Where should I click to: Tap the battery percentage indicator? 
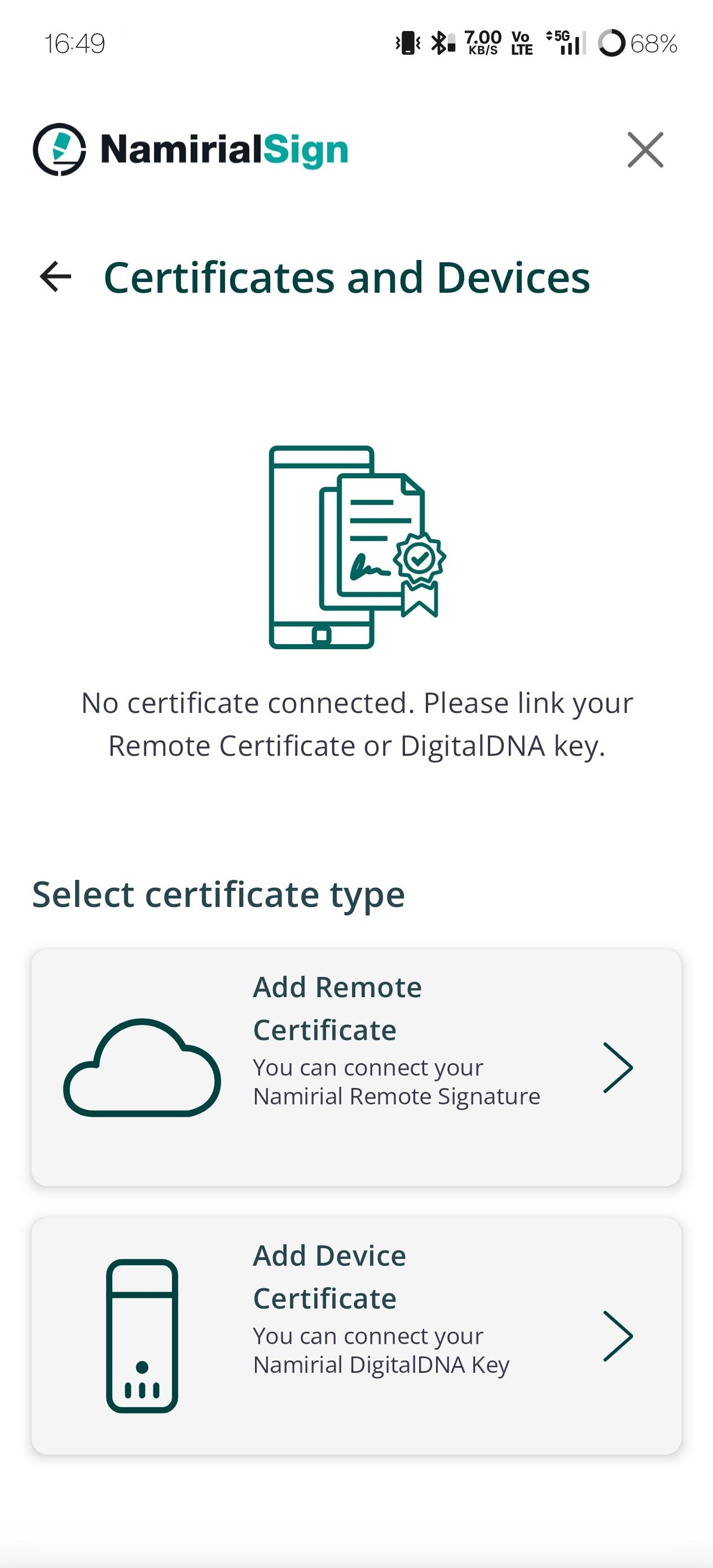[653, 43]
